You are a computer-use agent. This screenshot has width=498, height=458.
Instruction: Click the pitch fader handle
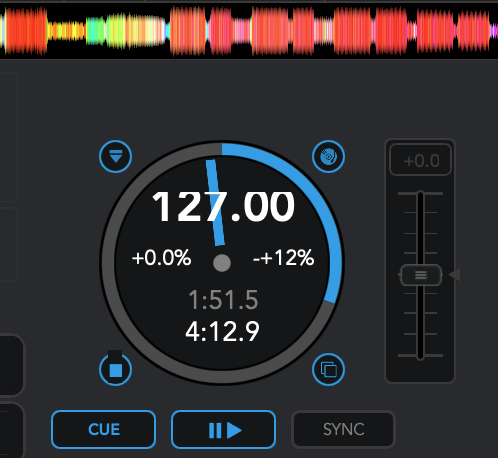[421, 275]
